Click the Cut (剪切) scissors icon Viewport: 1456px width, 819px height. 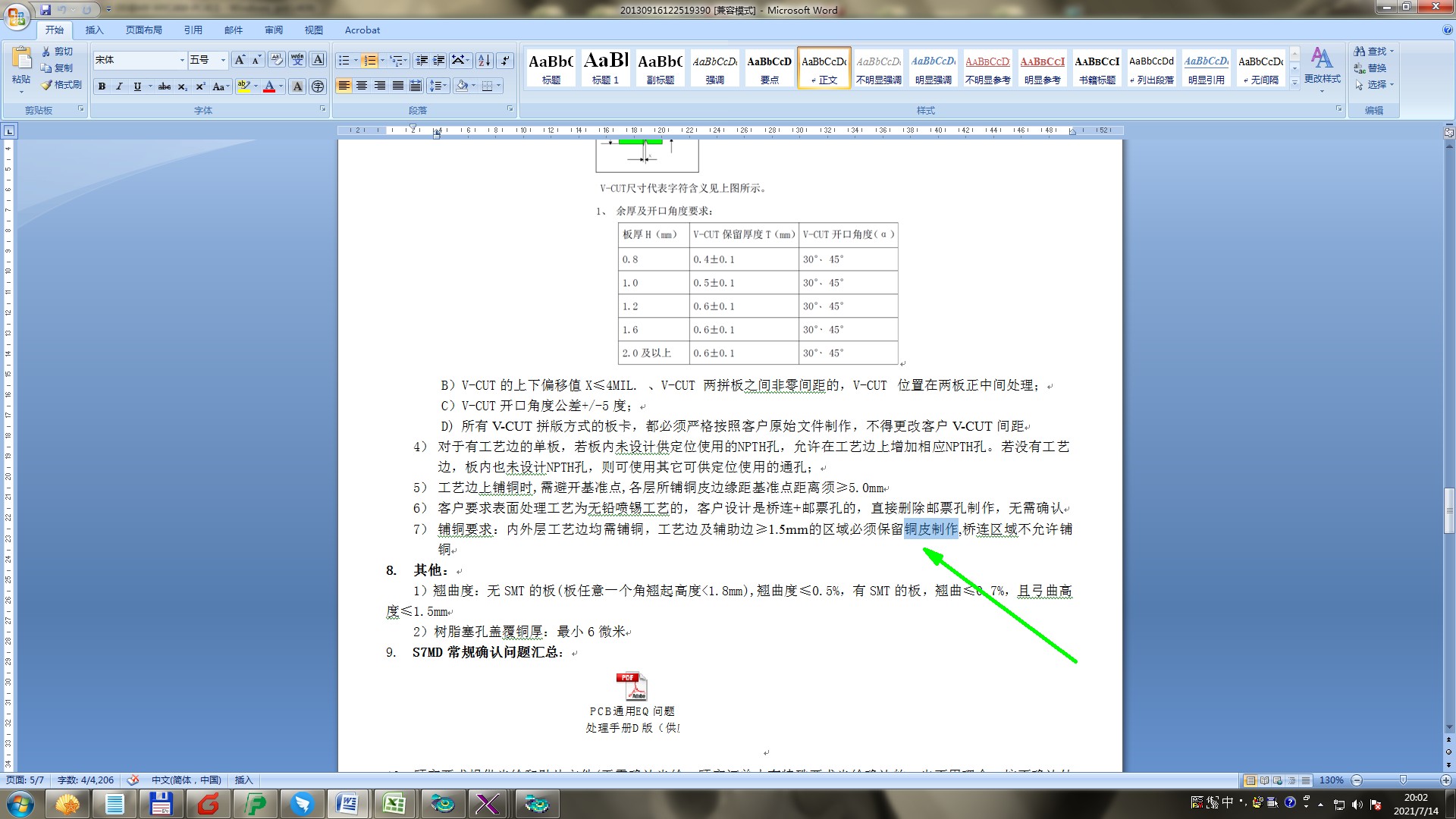(46, 52)
